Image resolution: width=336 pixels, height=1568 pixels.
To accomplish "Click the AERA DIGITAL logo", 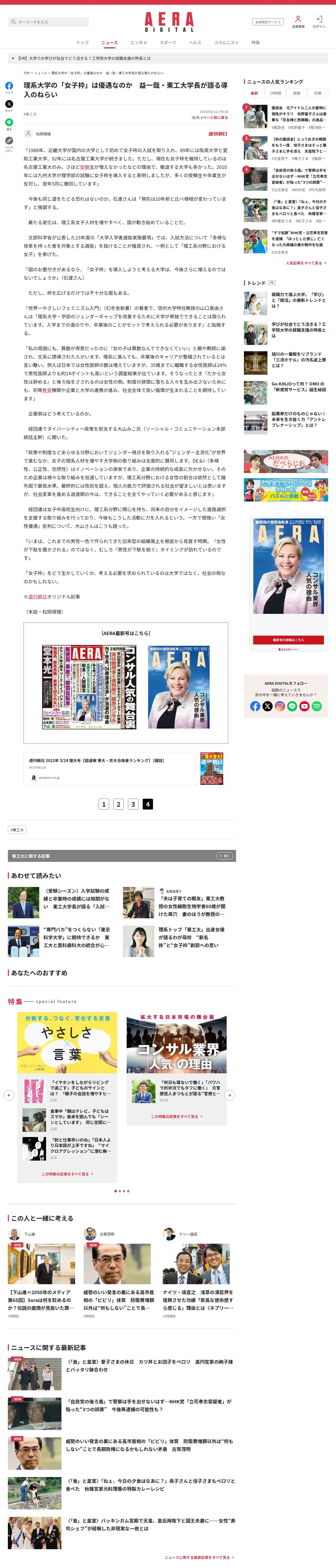I will (169, 22).
